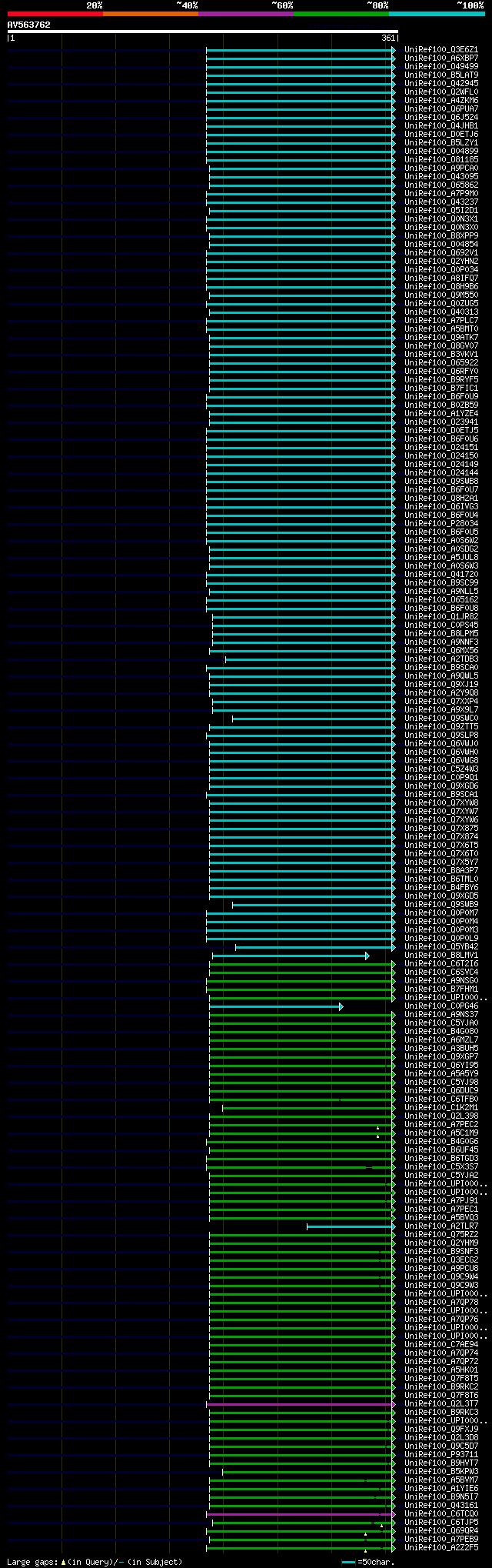This screenshot has width=492, height=1568.
Task: Select label UniRef100_Q1JR82
Action: pos(441,616)
